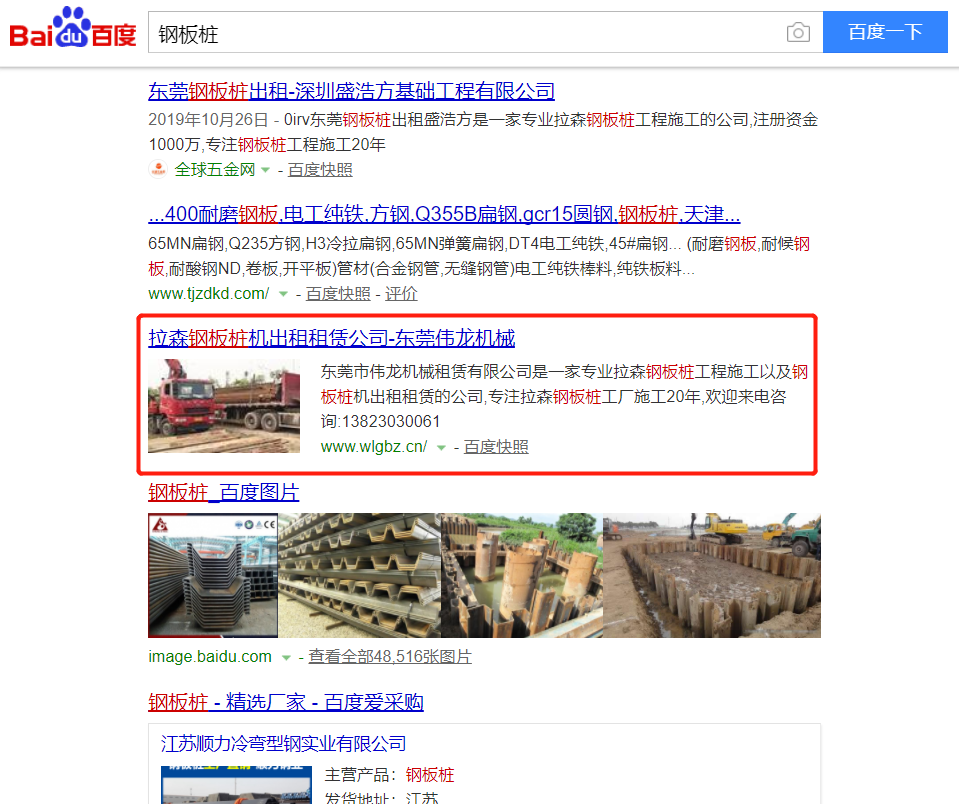Screen dimensions: 959x804
Task: Open 拉森钢板桩机出租租赁公司 result
Action: tap(331, 338)
